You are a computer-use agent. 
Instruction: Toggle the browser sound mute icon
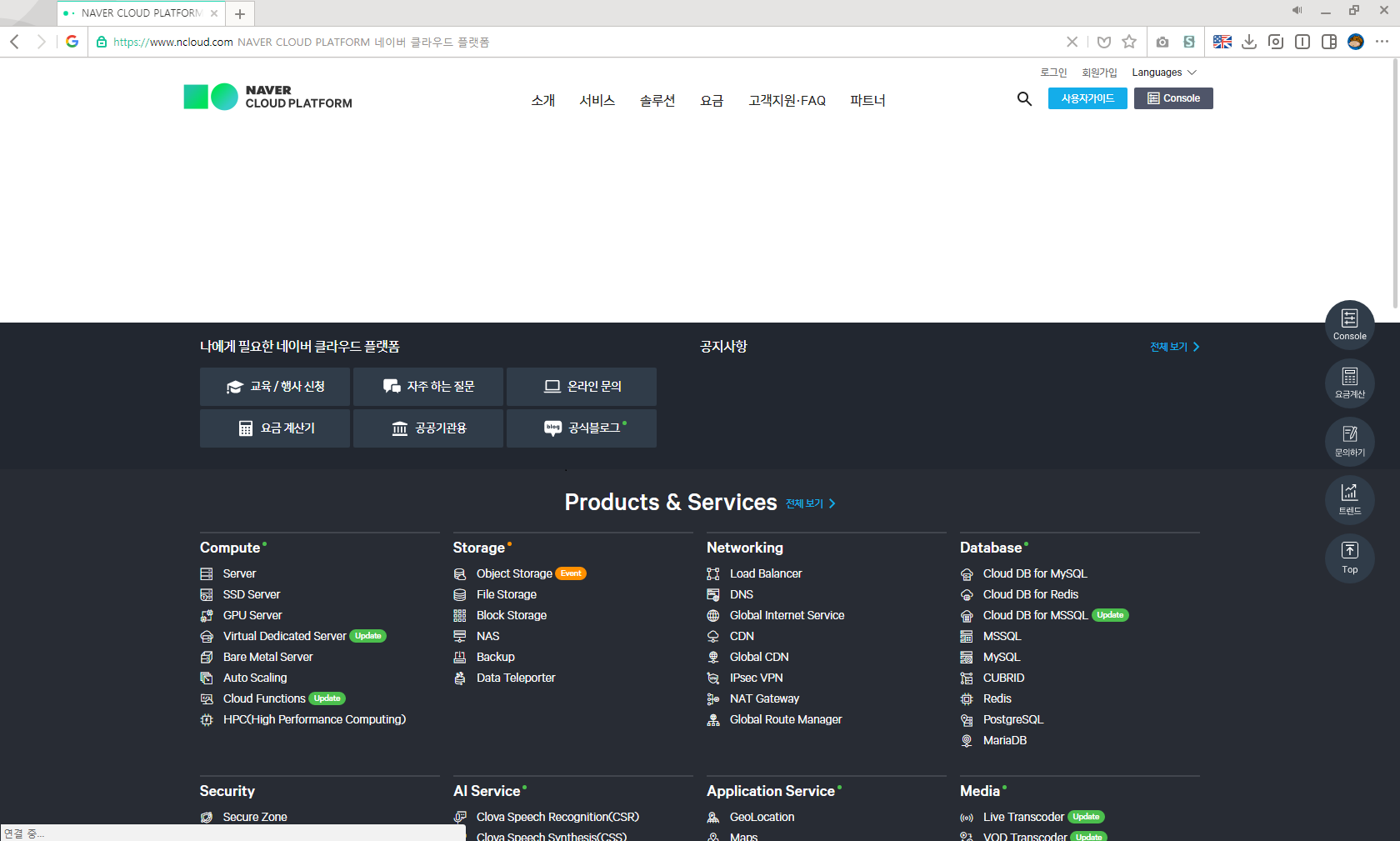coord(1297,11)
